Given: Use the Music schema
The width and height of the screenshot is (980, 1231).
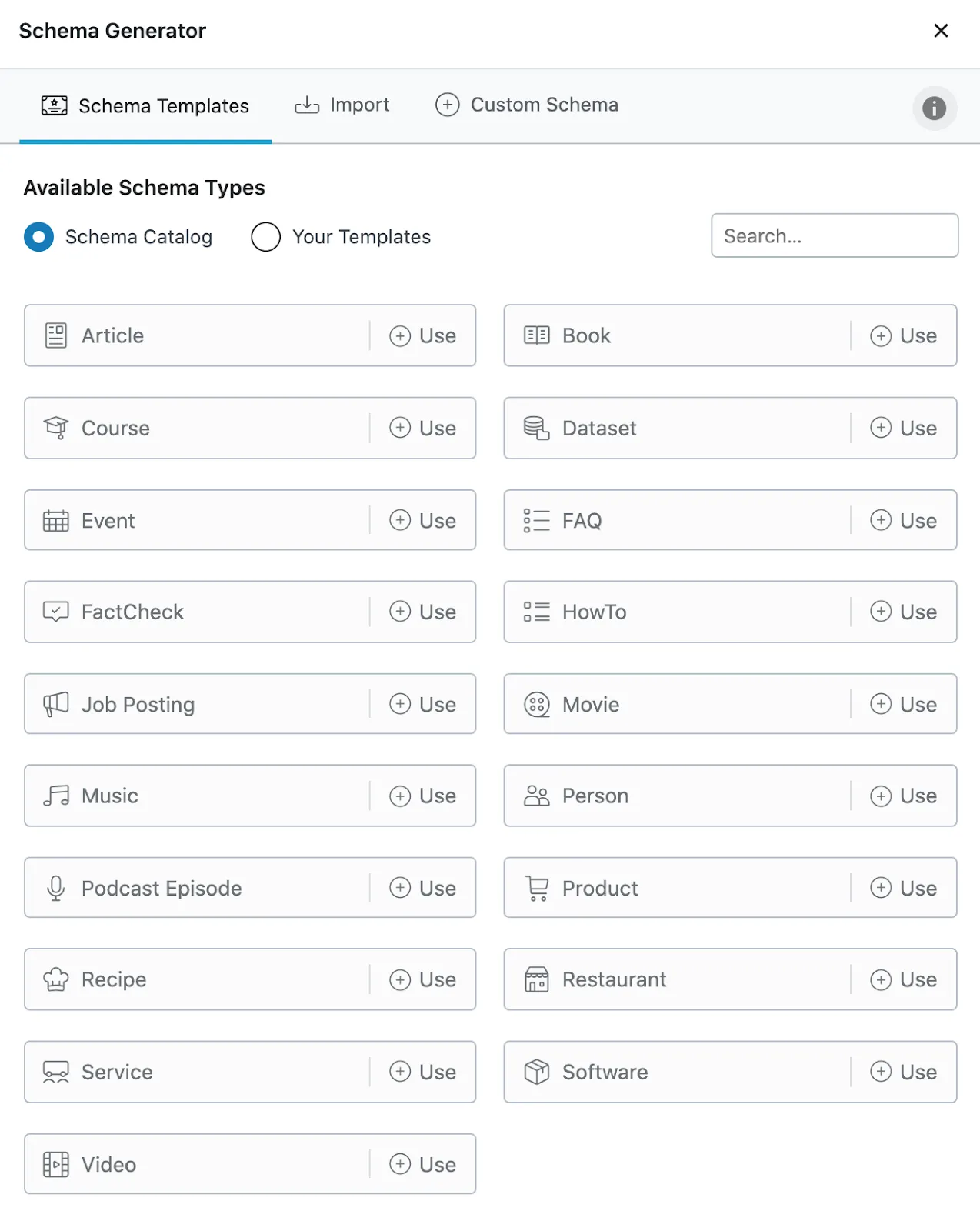Looking at the screenshot, I should (x=422, y=796).
